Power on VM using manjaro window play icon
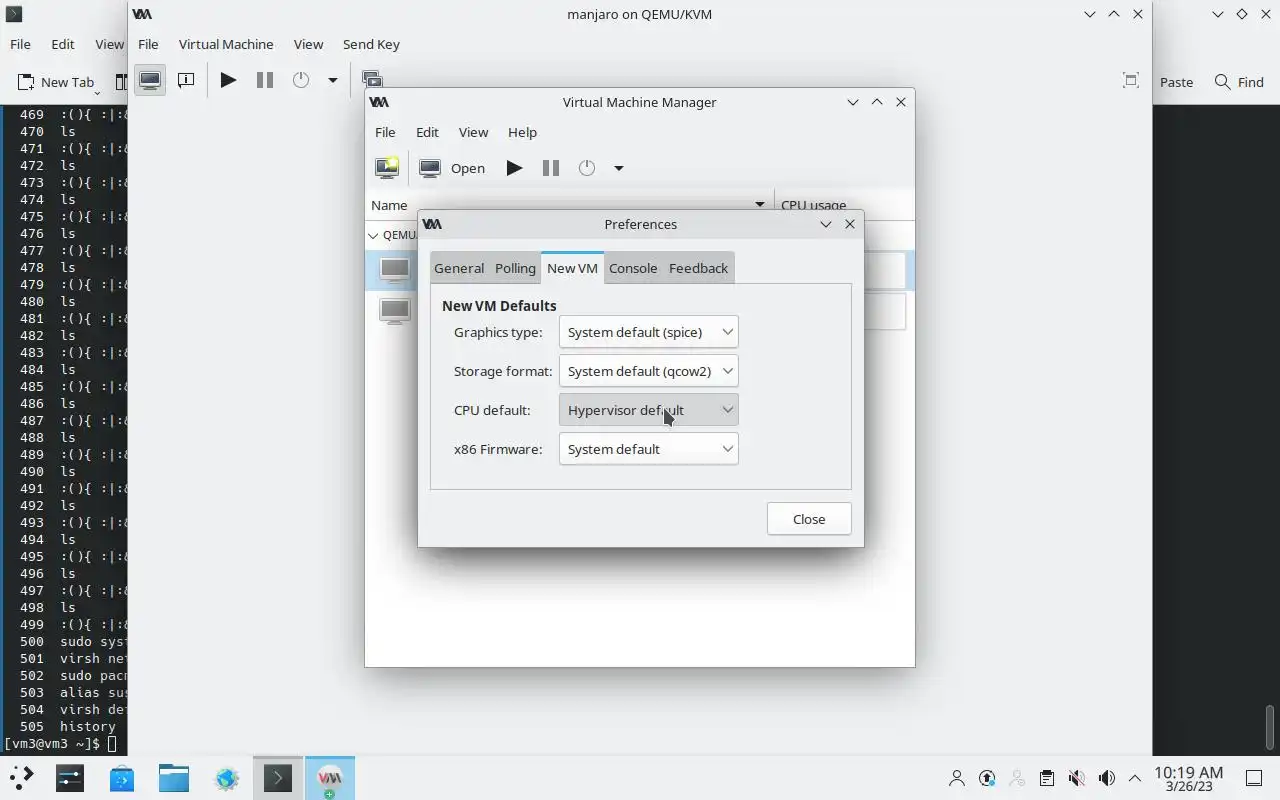The image size is (1280, 800). 229,80
